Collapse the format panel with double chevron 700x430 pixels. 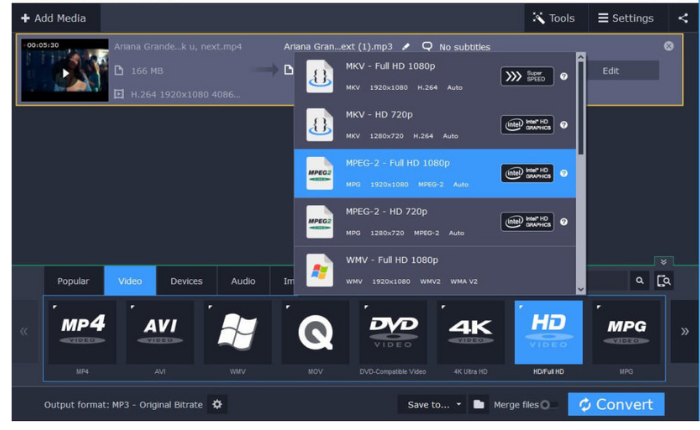point(664,262)
